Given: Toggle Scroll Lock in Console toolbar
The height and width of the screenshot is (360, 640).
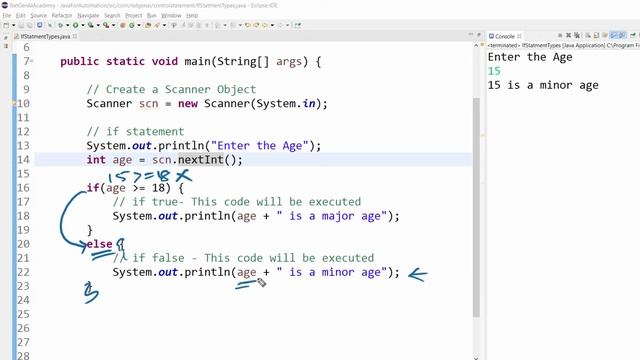Looking at the screenshot, I should point(596,36).
